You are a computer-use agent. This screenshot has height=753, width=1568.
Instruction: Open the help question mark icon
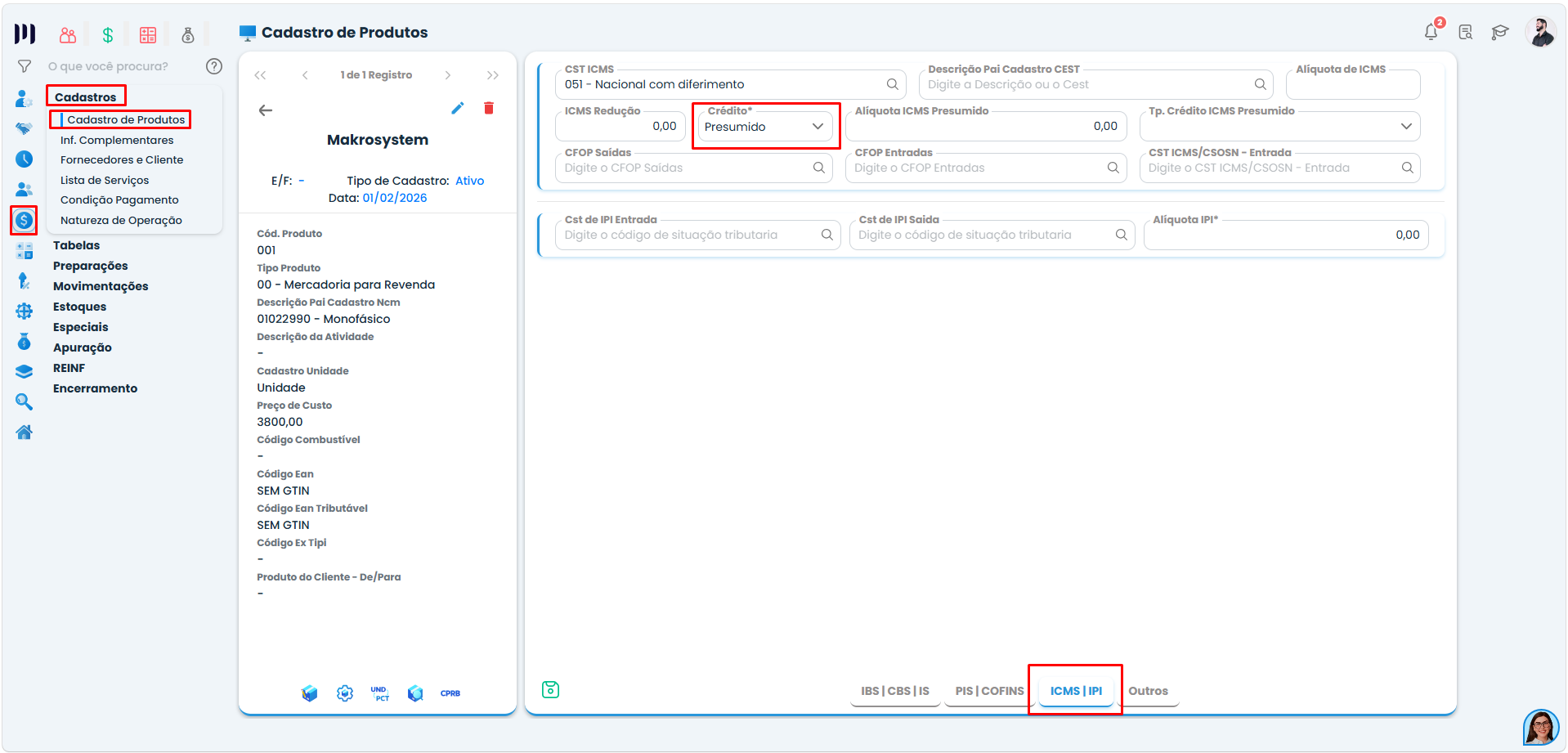[214, 66]
